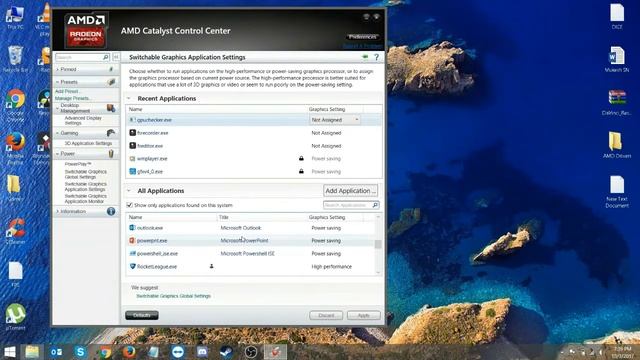Open Skype from the taskbar
Screen dimensions: 640x360
tap(80, 352)
